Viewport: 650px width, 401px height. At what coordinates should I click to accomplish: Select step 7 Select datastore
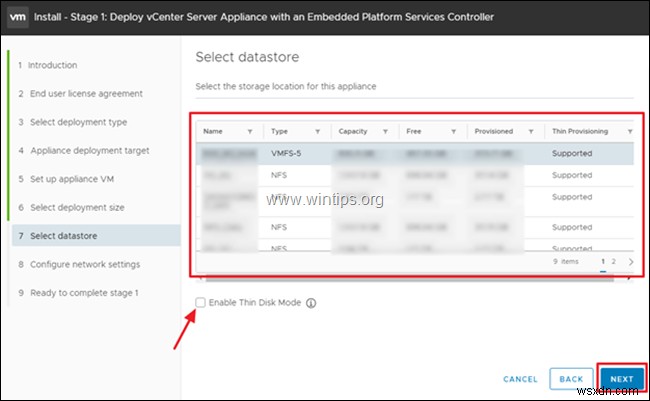click(x=96, y=236)
